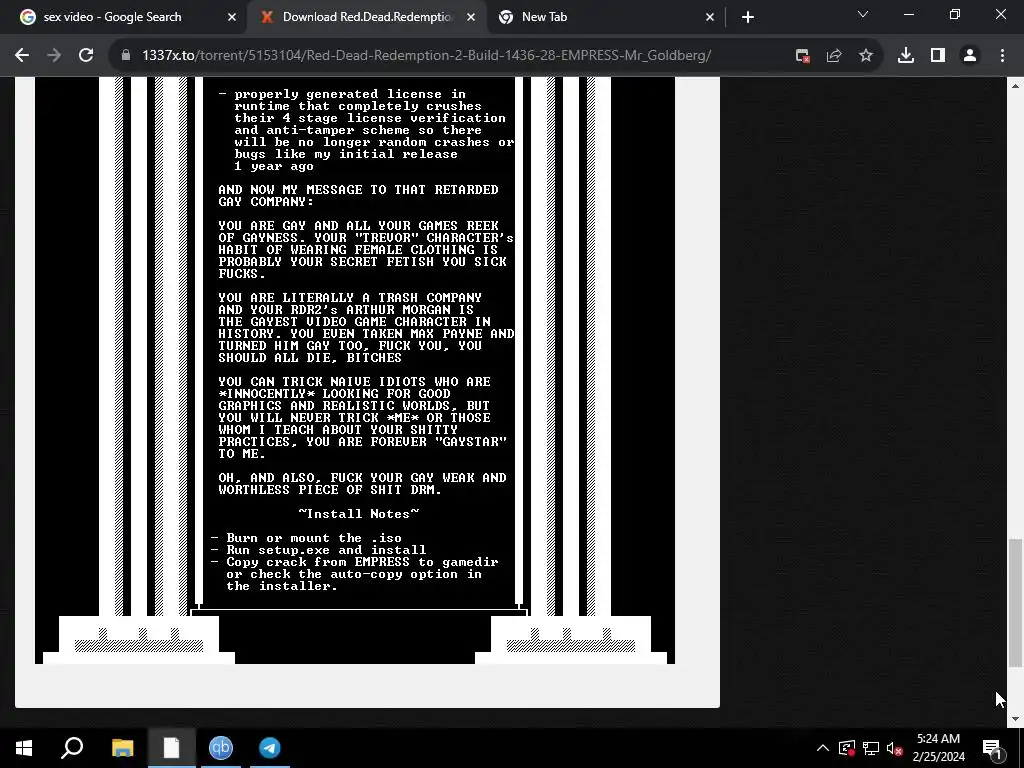This screenshot has width=1024, height=768.
Task: Open Chrome downloads icon
Action: [906, 56]
